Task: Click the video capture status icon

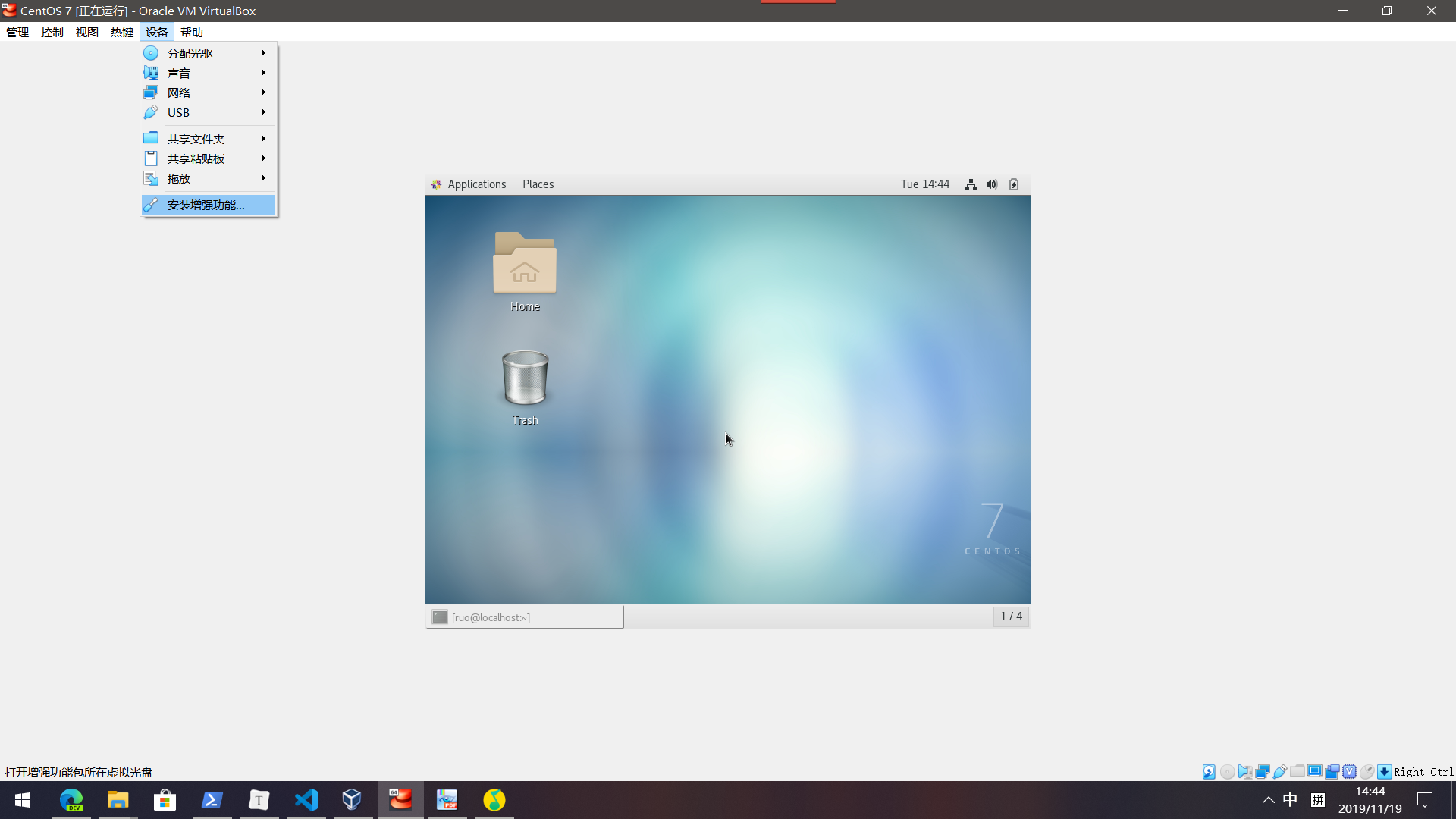Action: pyautogui.click(x=1332, y=772)
